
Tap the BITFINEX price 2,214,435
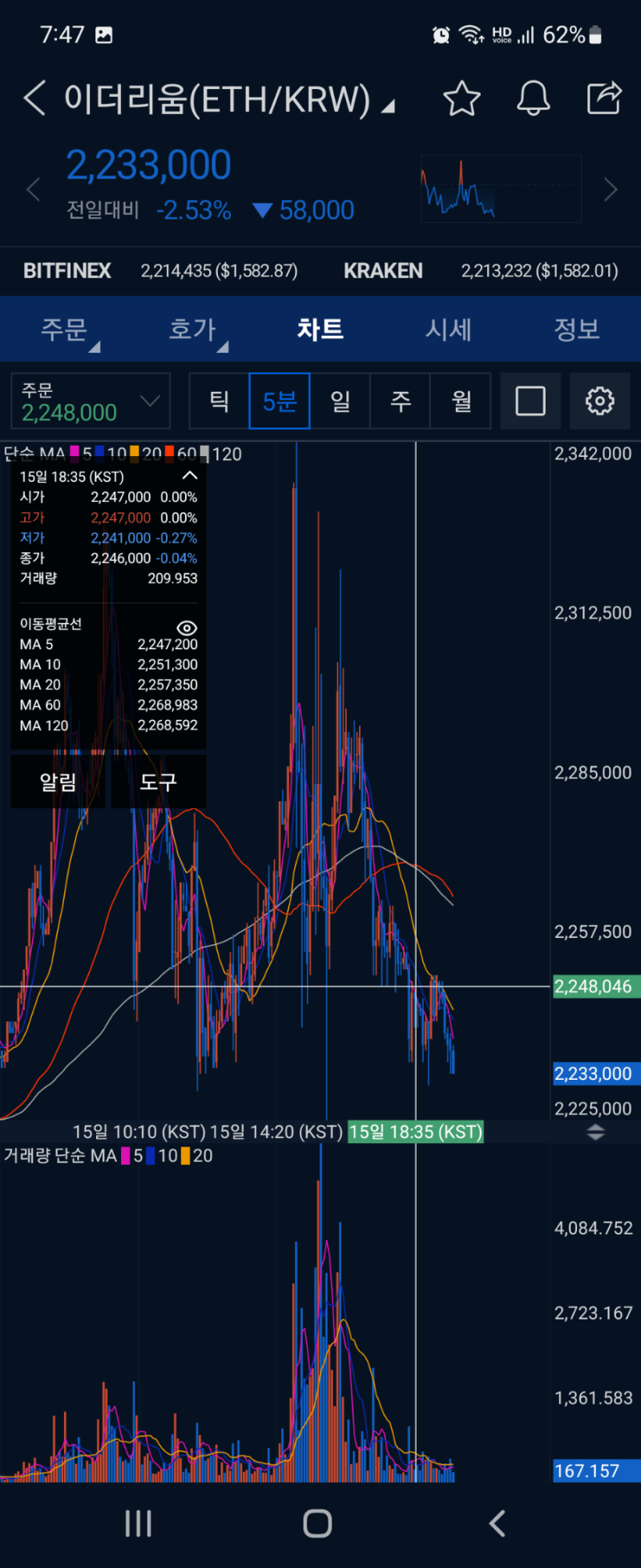[x=219, y=271]
